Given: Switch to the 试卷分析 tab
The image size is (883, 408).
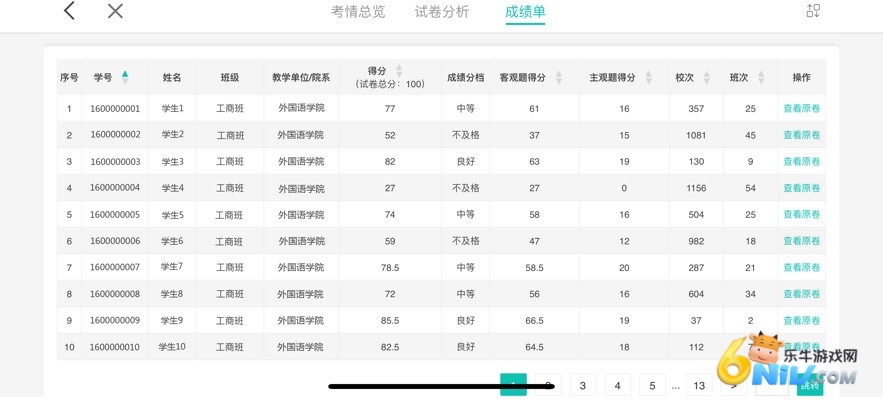Looking at the screenshot, I should pyautogui.click(x=442, y=12).
